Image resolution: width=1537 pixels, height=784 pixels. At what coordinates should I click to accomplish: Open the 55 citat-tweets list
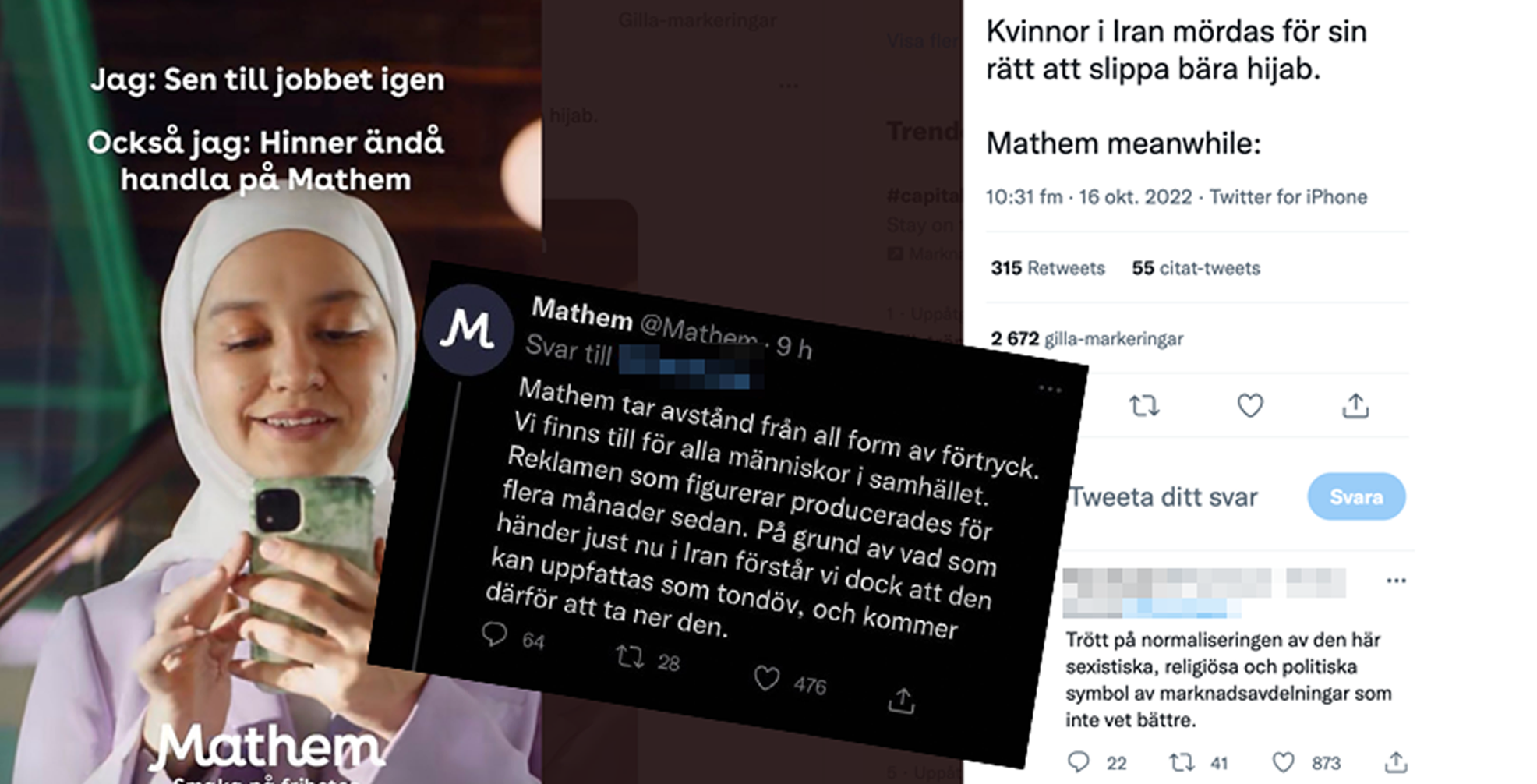coord(1196,268)
